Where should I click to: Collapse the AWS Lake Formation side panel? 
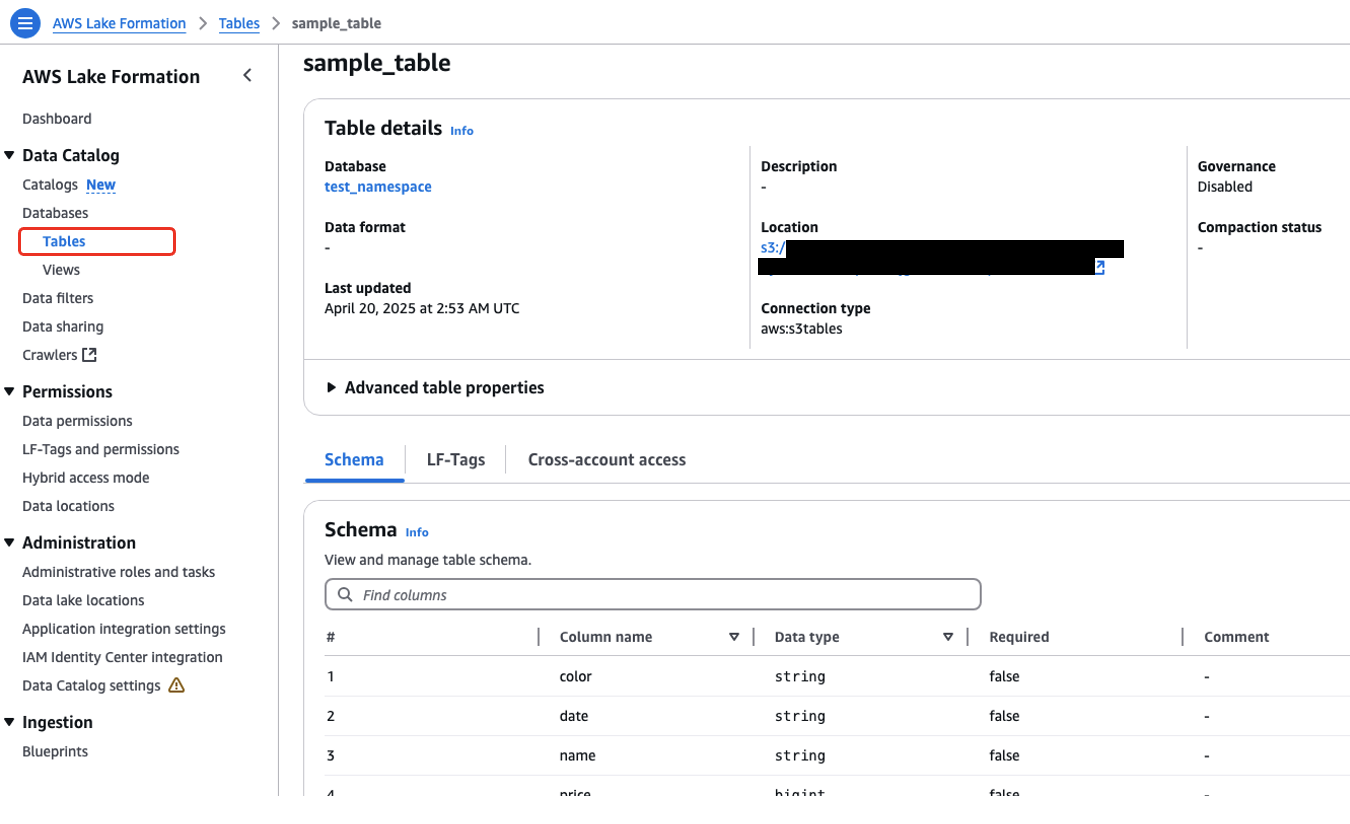[x=247, y=76]
